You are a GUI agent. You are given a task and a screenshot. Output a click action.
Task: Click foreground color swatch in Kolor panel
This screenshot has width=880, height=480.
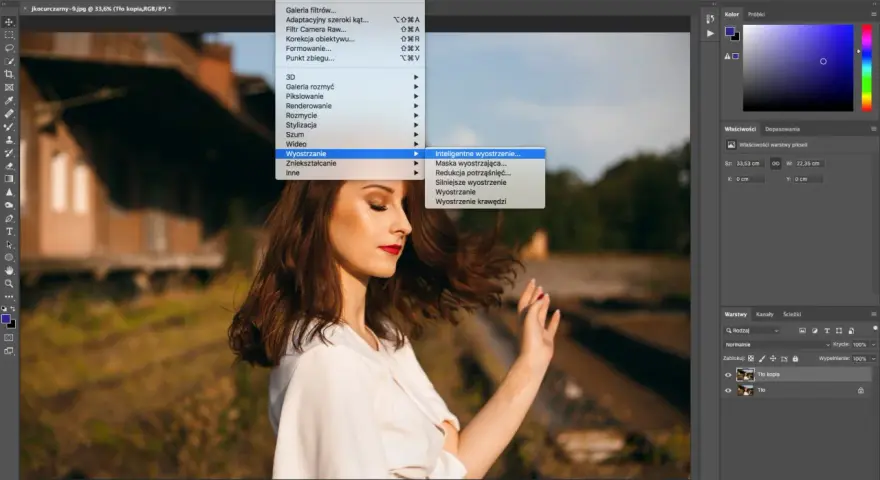point(729,31)
